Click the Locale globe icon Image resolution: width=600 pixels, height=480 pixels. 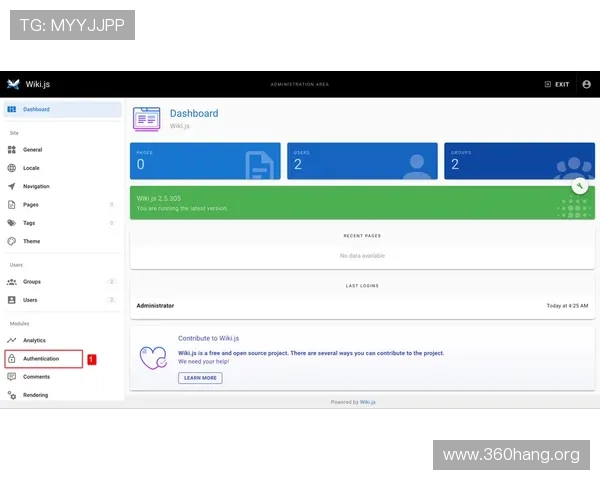coord(12,168)
